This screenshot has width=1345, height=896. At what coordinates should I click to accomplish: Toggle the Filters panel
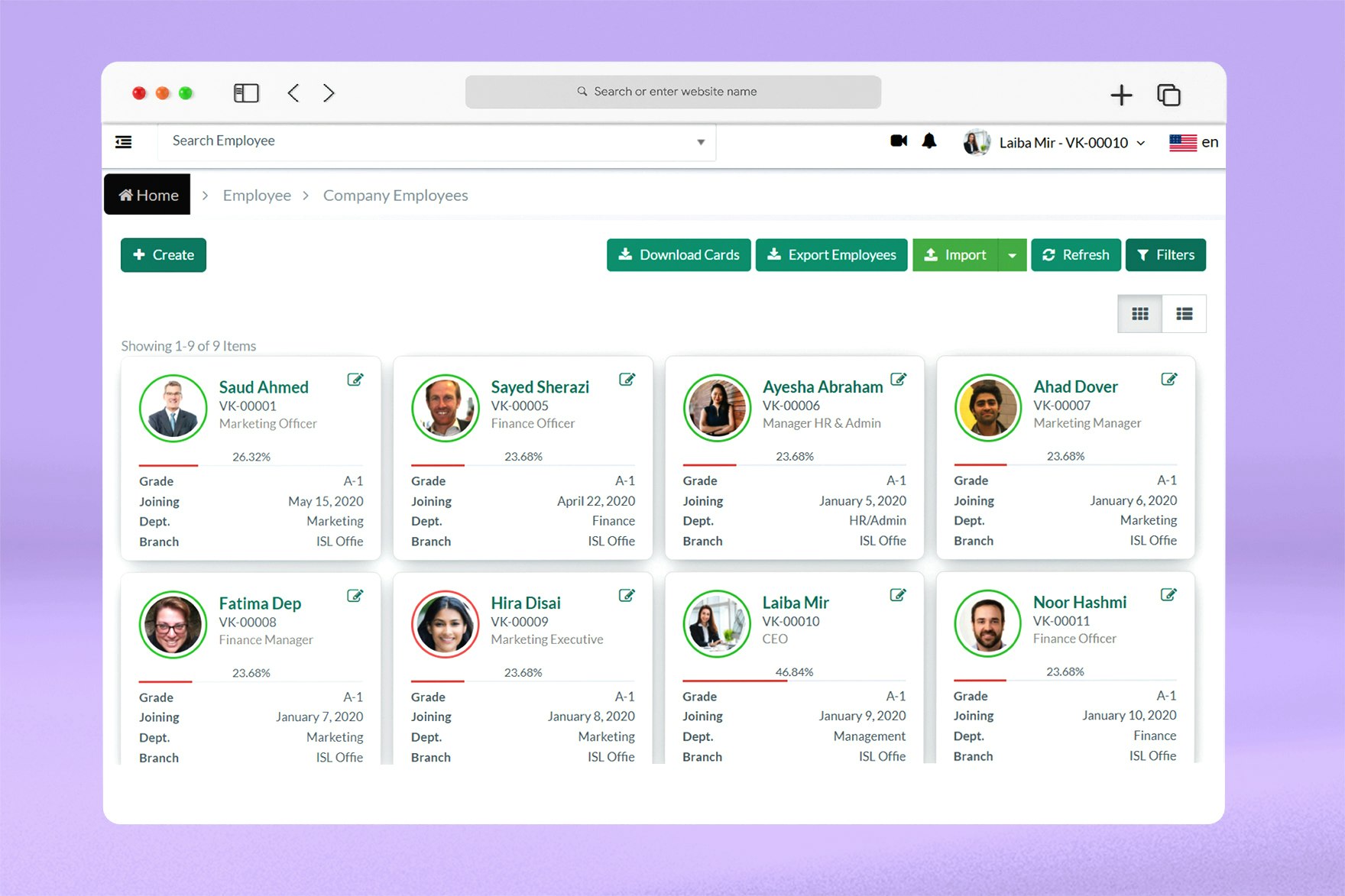click(x=1165, y=255)
